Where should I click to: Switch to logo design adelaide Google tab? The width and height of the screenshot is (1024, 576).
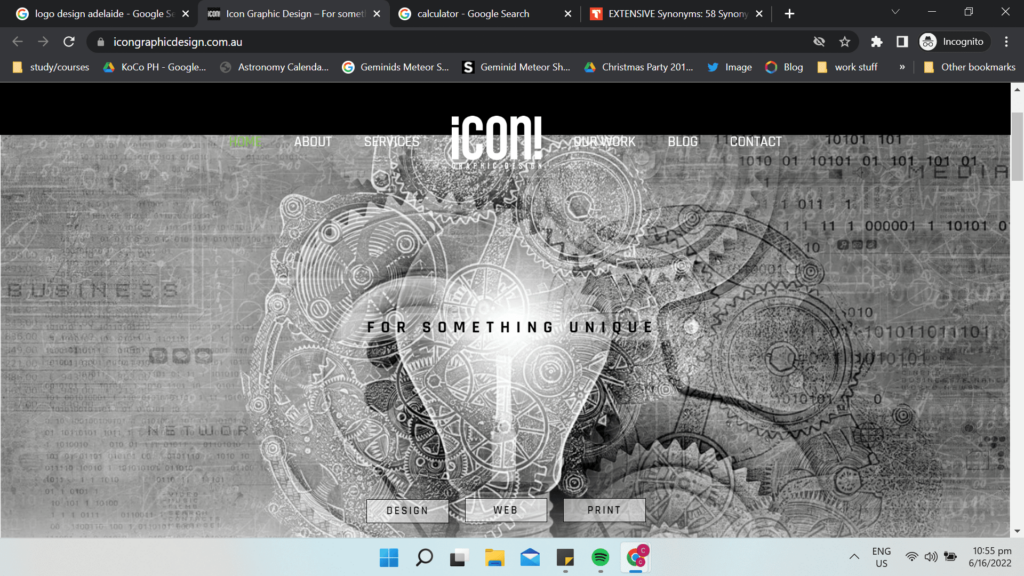click(x=97, y=14)
